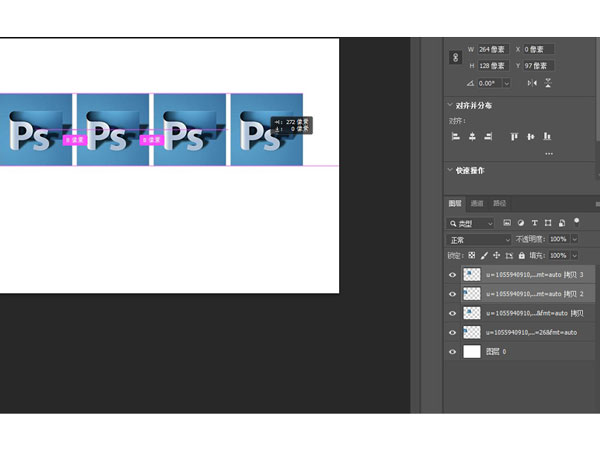
Task: Select the fmt=auto 拷贝 layer thumbnail
Action: point(472,313)
